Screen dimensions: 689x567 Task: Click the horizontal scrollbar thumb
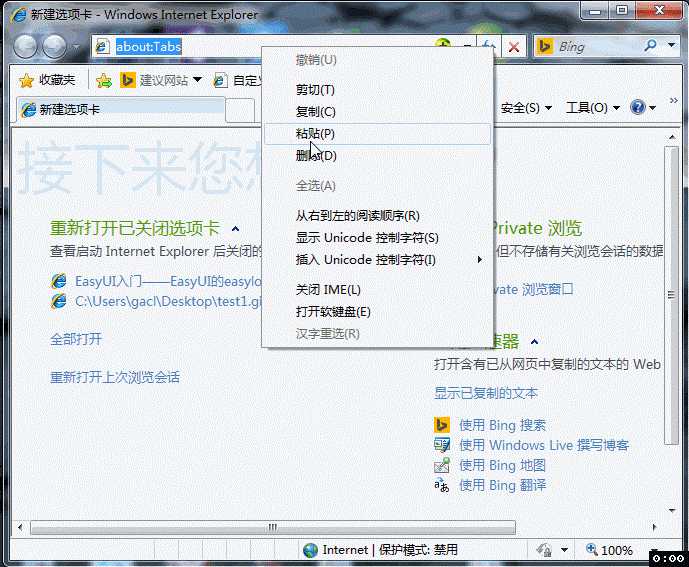click(272, 527)
